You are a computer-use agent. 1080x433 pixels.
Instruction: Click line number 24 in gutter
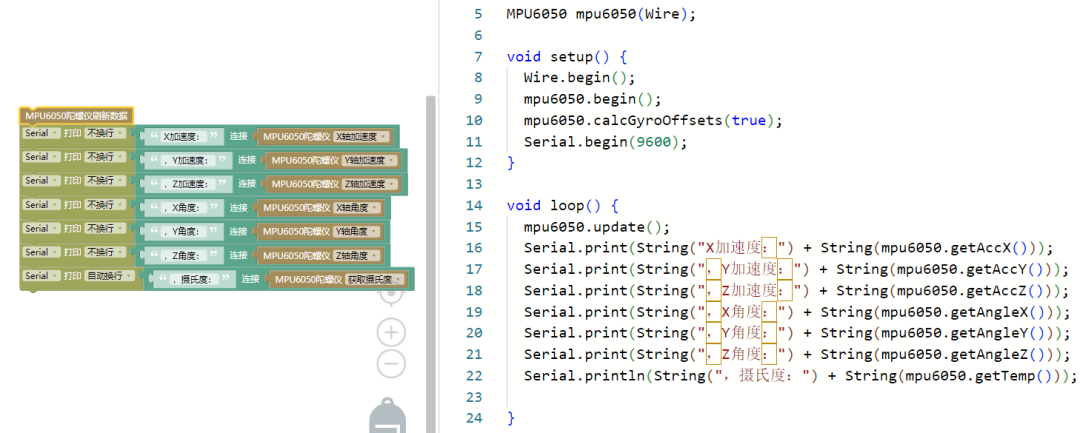click(x=475, y=418)
